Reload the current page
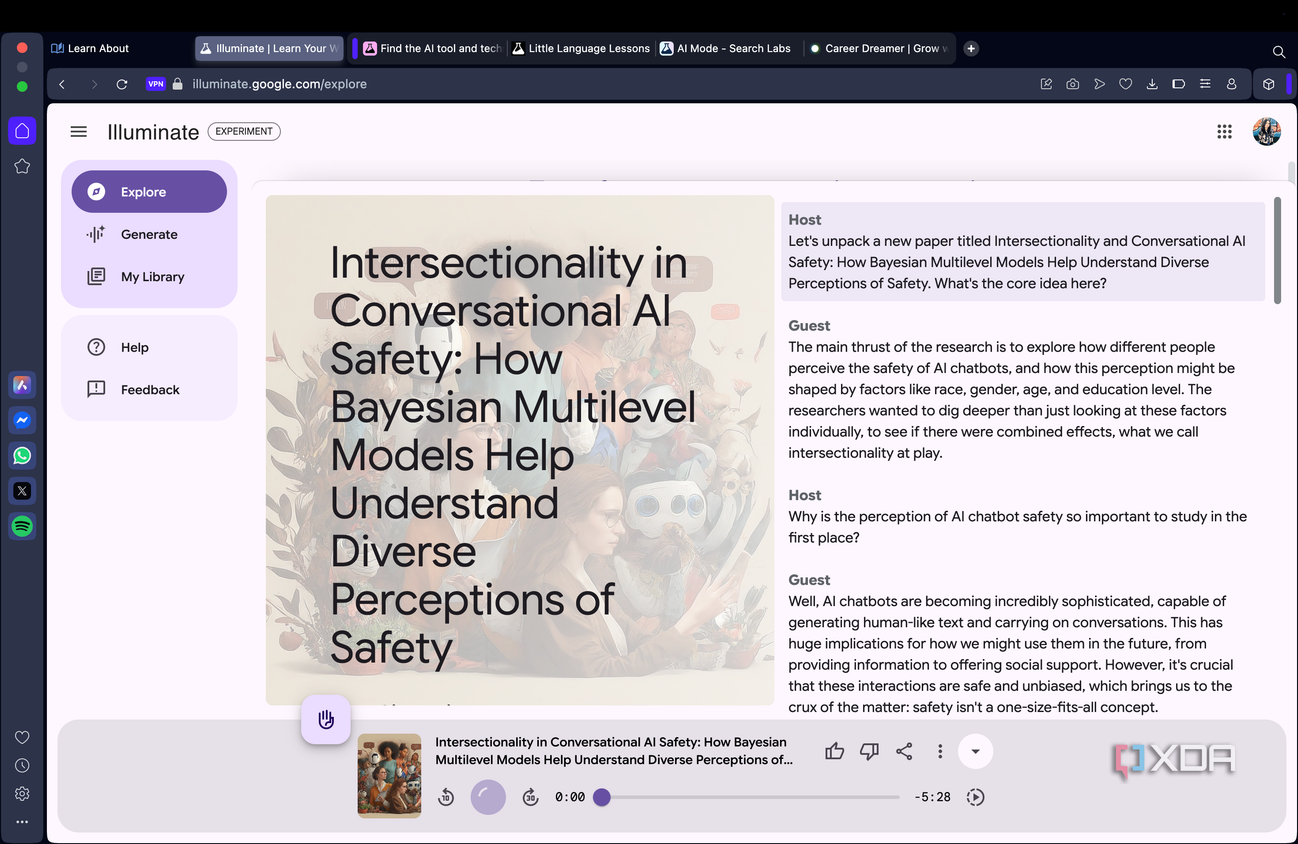 [x=122, y=84]
